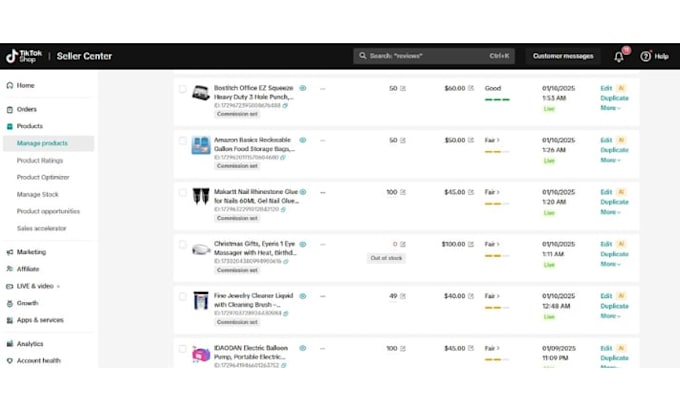The width and height of the screenshot is (680, 411).
Task: Duplicate the IDAODAN Balloon Pump listing
Action: [x=615, y=358]
